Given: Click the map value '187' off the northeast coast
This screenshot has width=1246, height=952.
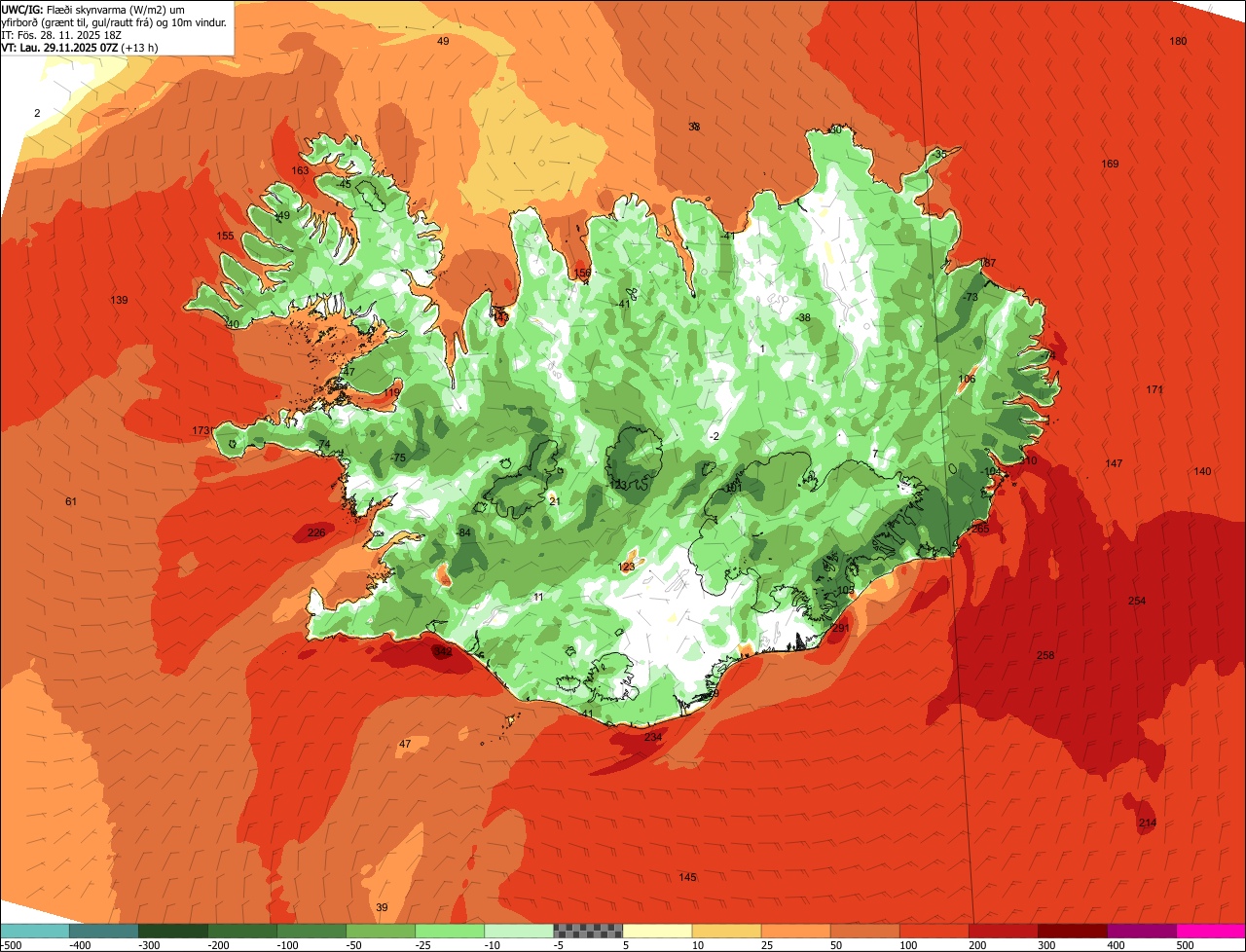Looking at the screenshot, I should pyautogui.click(x=988, y=264).
